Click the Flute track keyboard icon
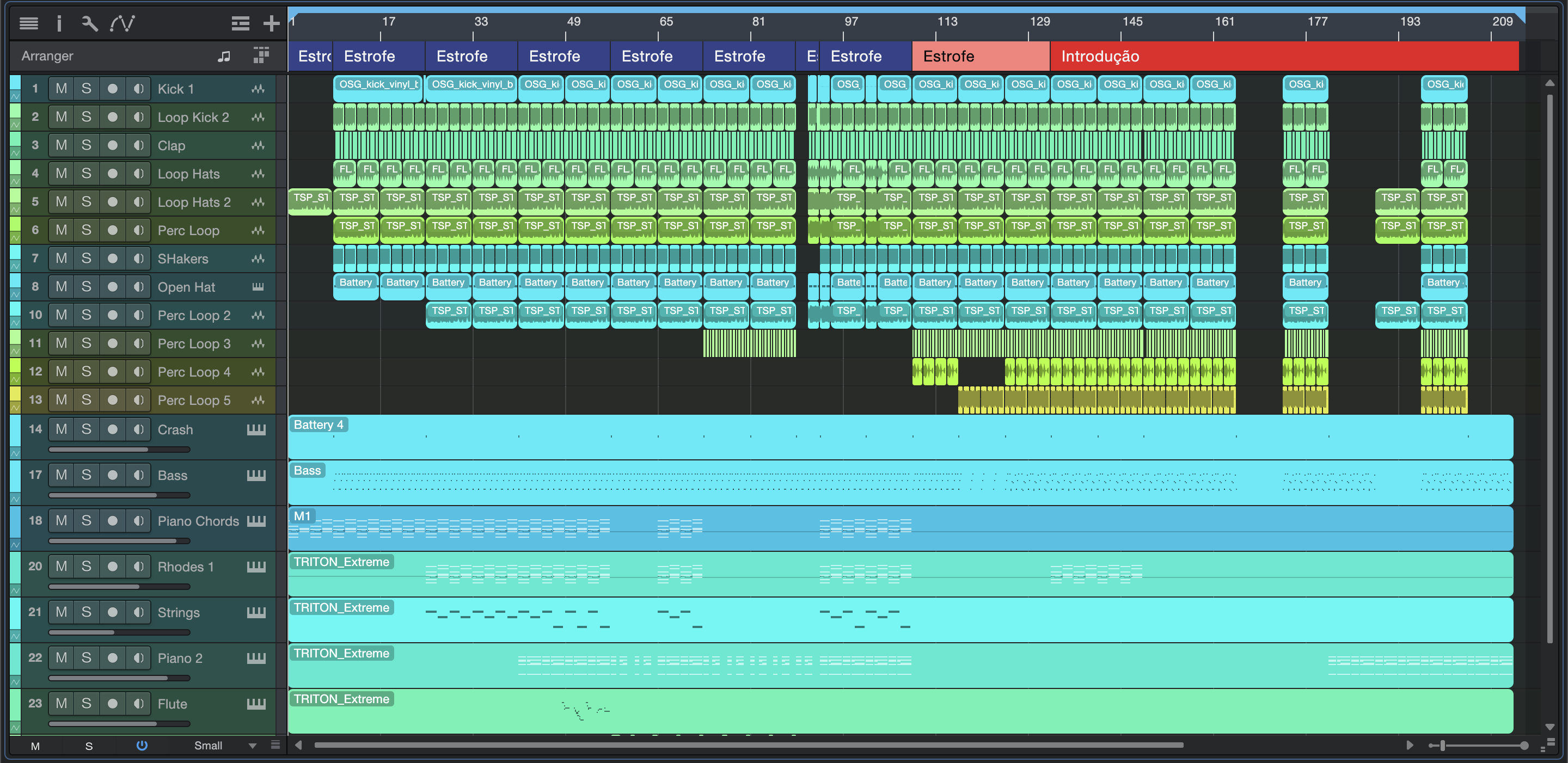Viewport: 1568px width, 763px height. click(256, 704)
